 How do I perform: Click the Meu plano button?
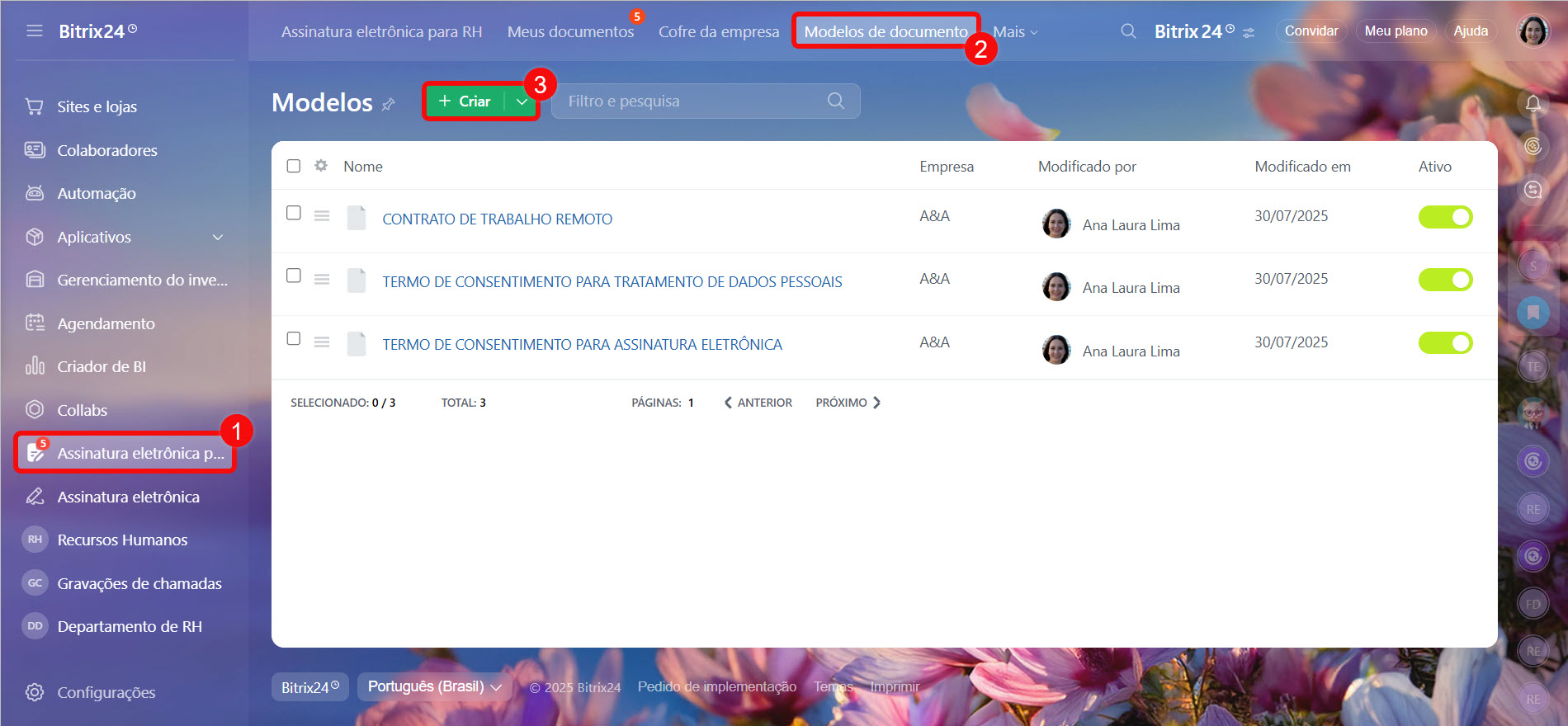[x=1396, y=31]
